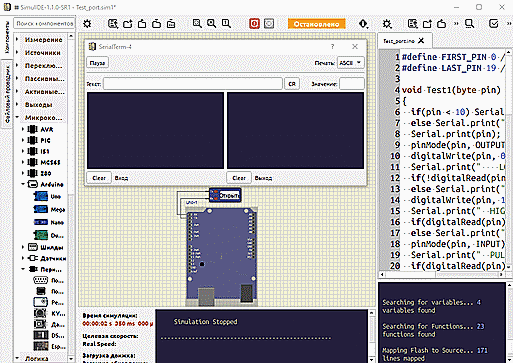This screenshot has width=513, height=363.
Task: Select the Esp... peripheral component
Action: (x=49, y=347)
